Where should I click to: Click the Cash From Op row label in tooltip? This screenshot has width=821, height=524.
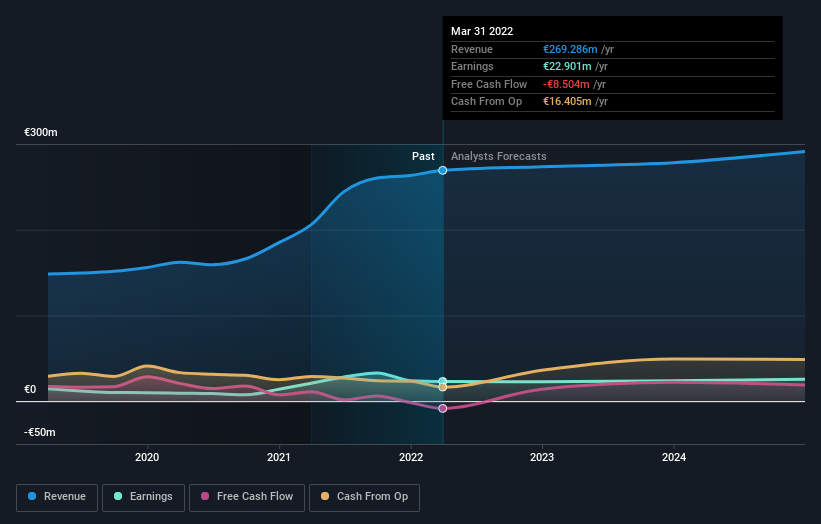point(486,102)
